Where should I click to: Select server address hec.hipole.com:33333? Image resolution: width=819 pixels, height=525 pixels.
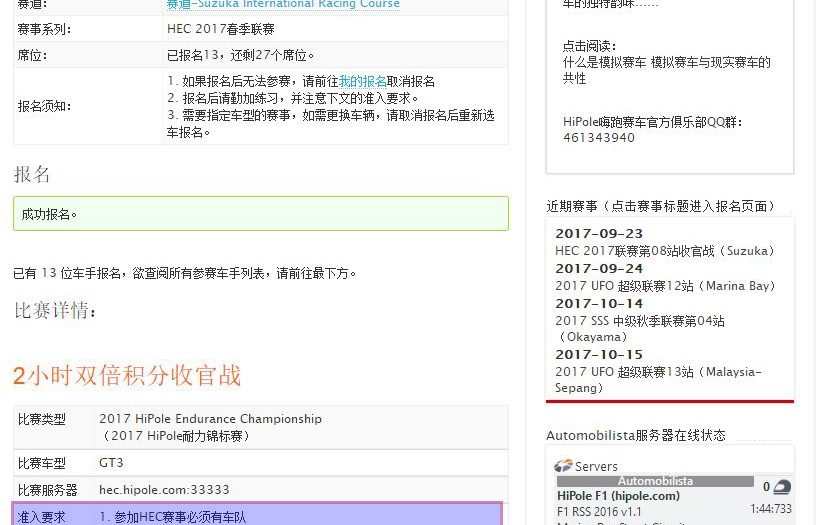click(164, 490)
